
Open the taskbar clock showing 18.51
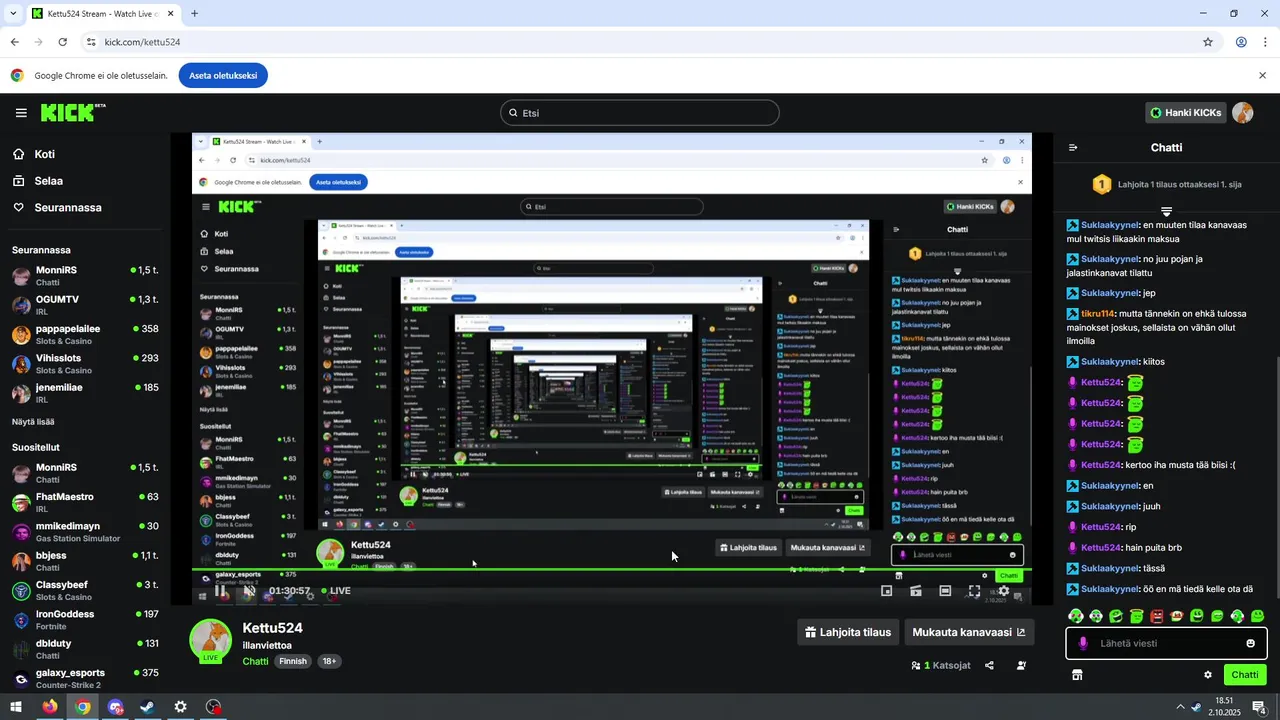(x=1224, y=707)
